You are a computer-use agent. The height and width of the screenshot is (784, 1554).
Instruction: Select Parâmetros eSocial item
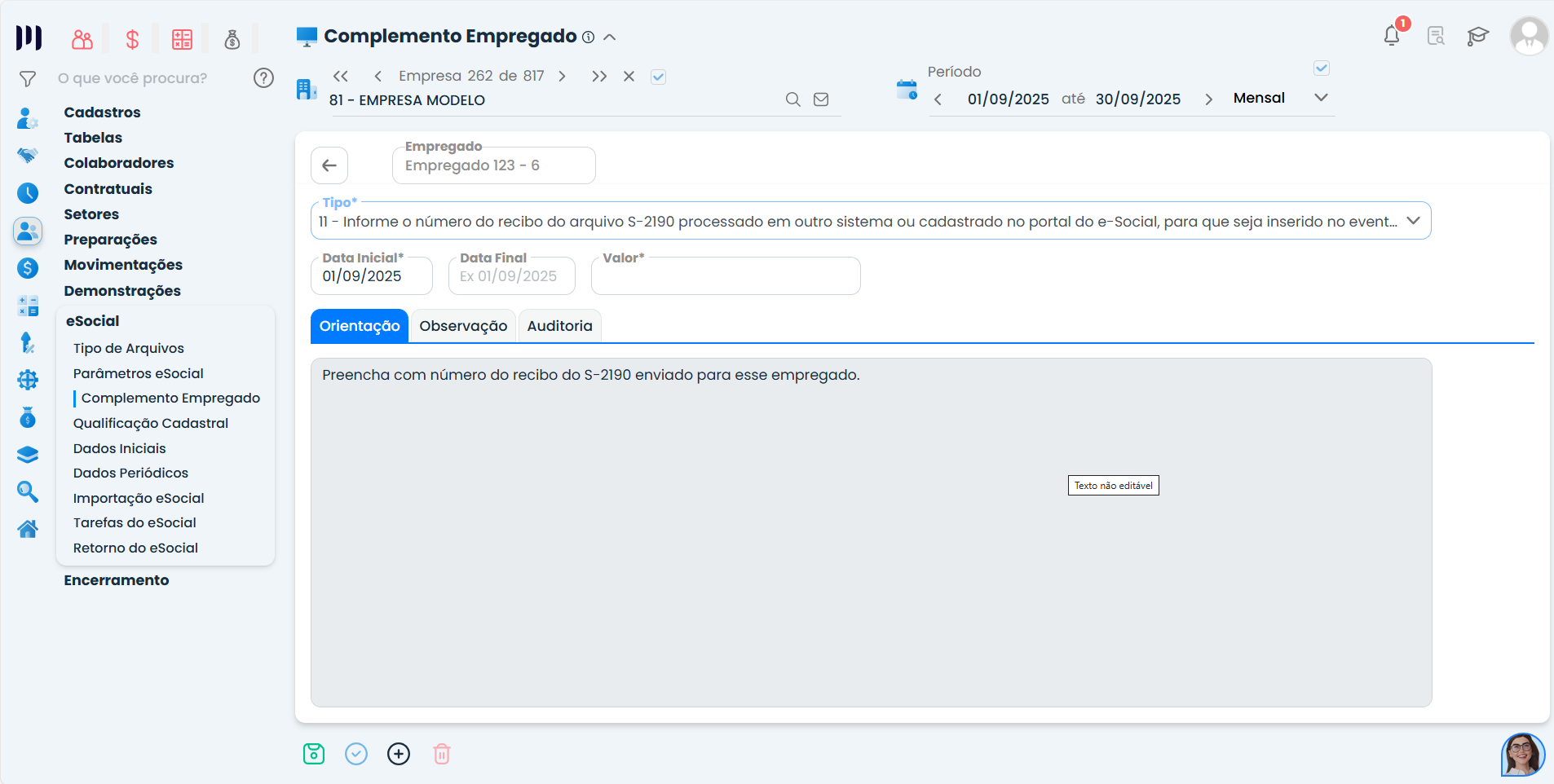click(x=139, y=373)
